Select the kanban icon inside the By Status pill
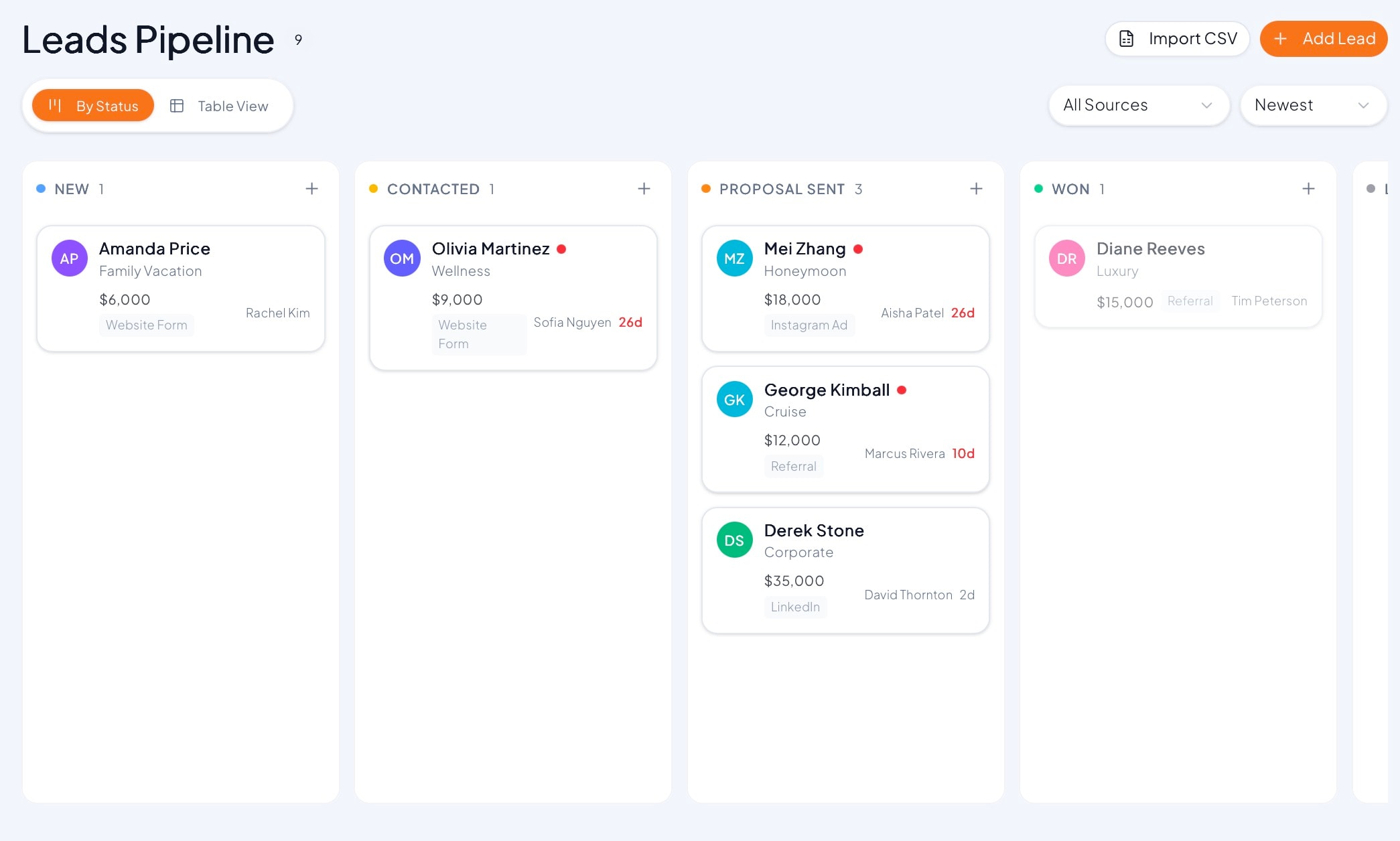This screenshot has height=841, width=1400. click(x=56, y=105)
